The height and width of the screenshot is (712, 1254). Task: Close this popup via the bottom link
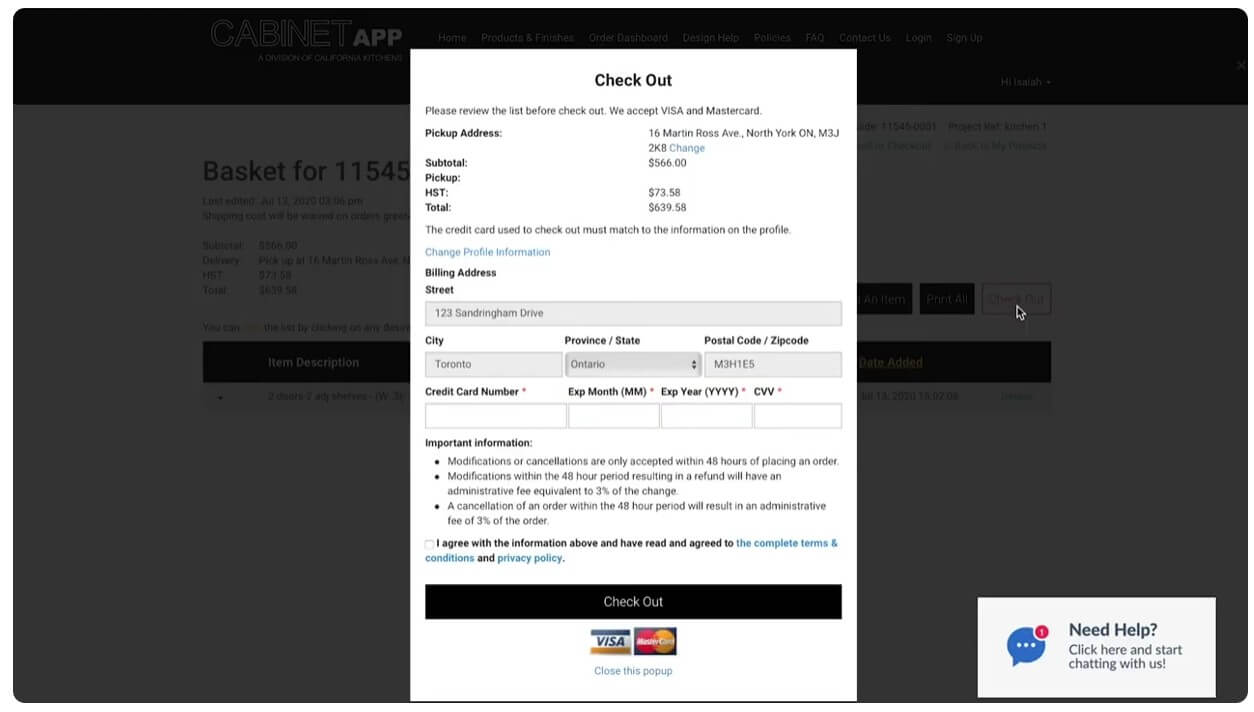(x=632, y=671)
